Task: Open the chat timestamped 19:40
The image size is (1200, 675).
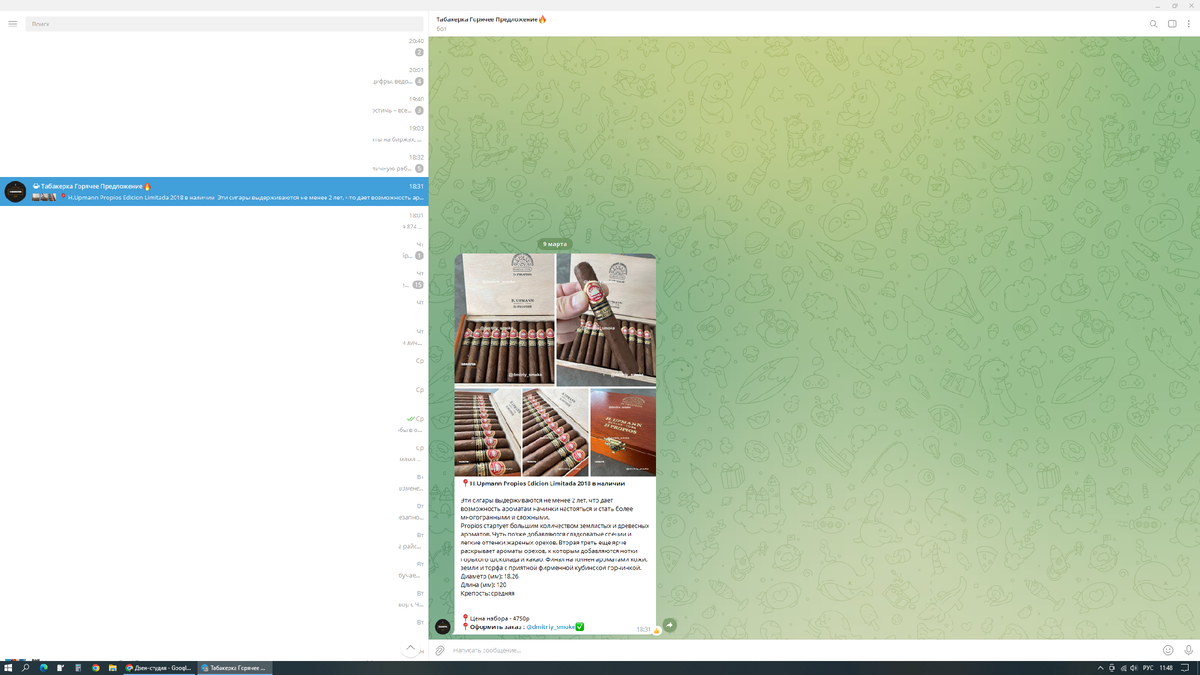Action: (214, 104)
